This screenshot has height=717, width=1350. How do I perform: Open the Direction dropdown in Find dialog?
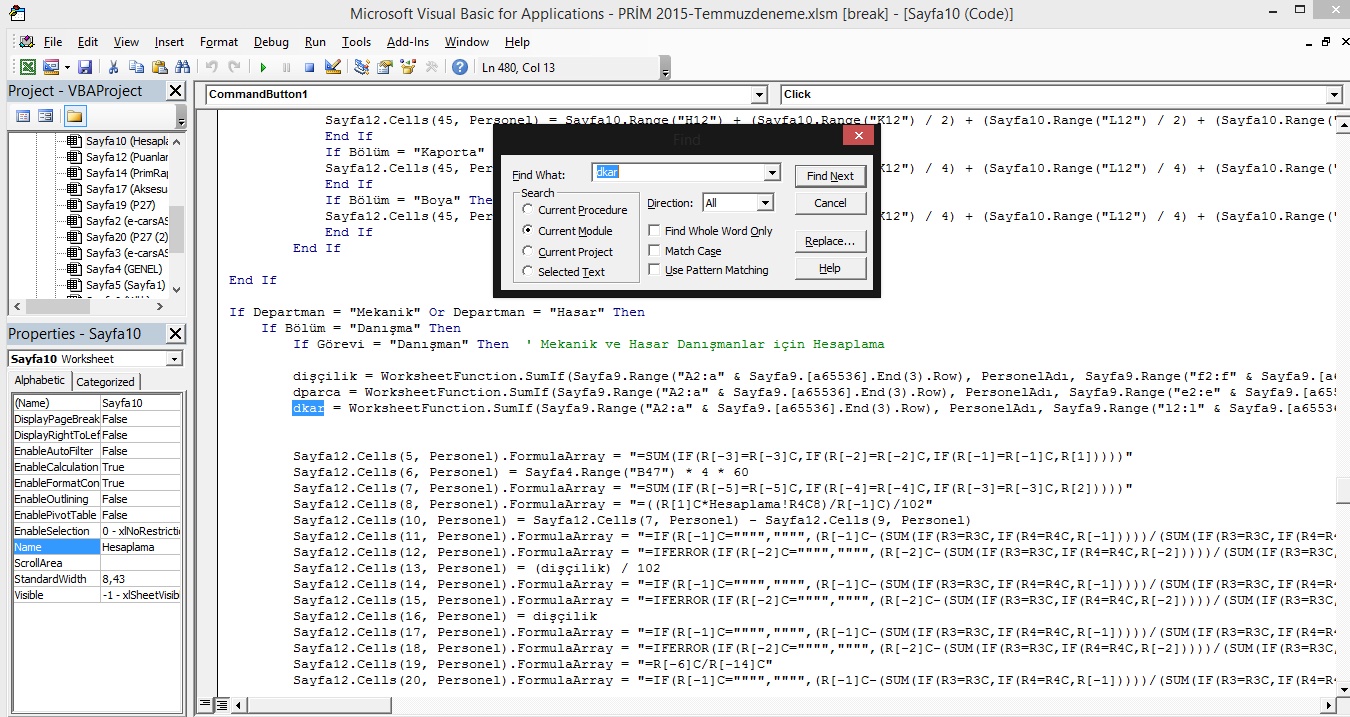[x=765, y=203]
